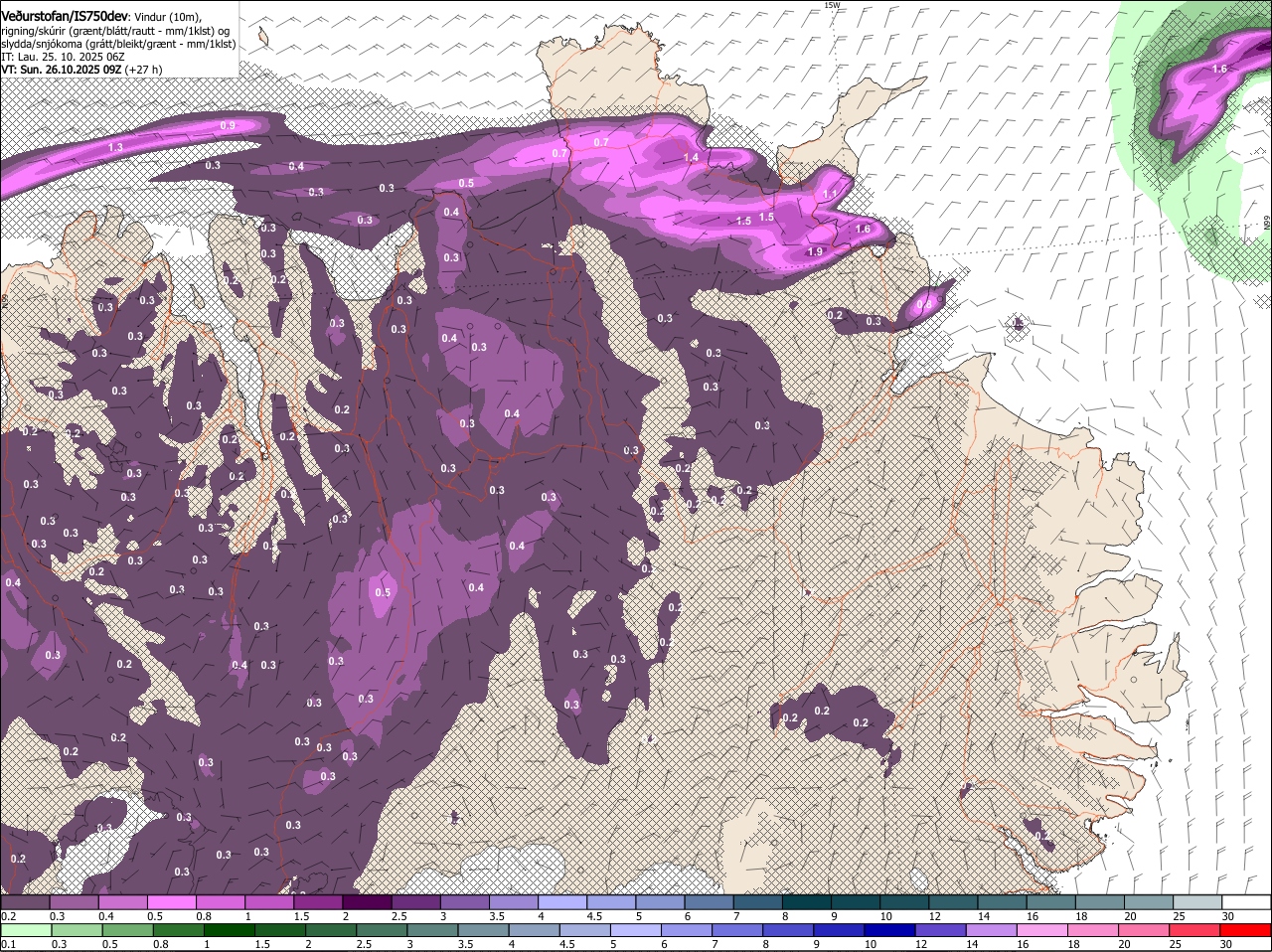Click lower legend pale green swatch 0.1 to 0.3

[25, 931]
